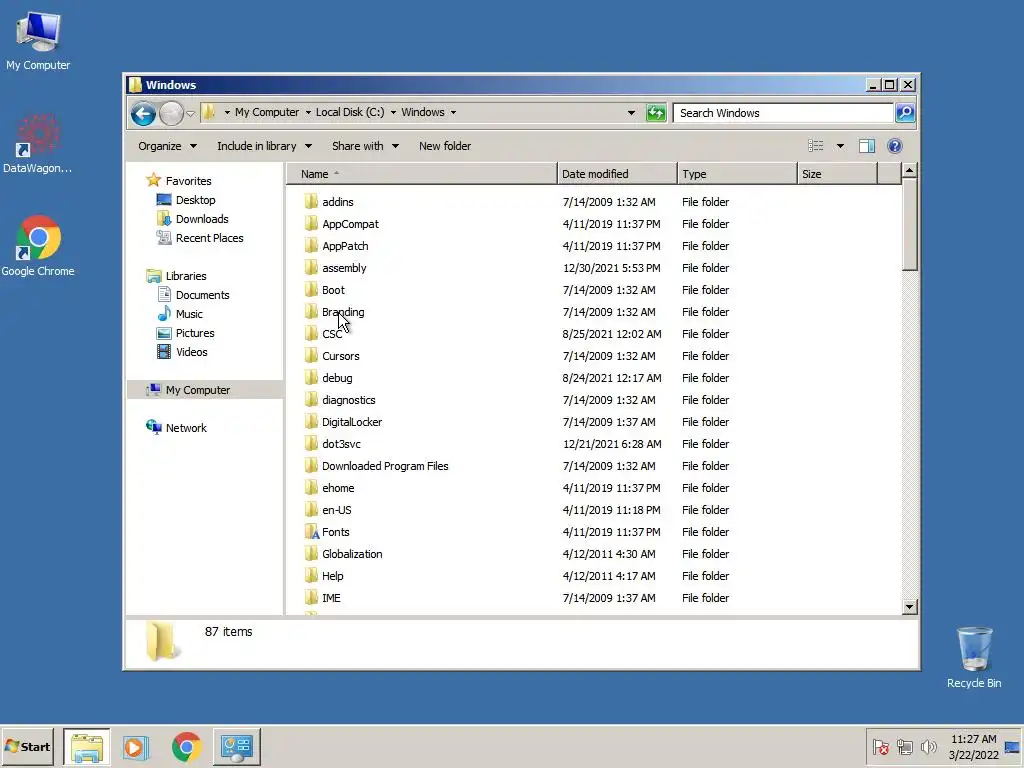Launch Windows Media Player from the taskbar
Screen dimensions: 1024x768
tap(136, 746)
